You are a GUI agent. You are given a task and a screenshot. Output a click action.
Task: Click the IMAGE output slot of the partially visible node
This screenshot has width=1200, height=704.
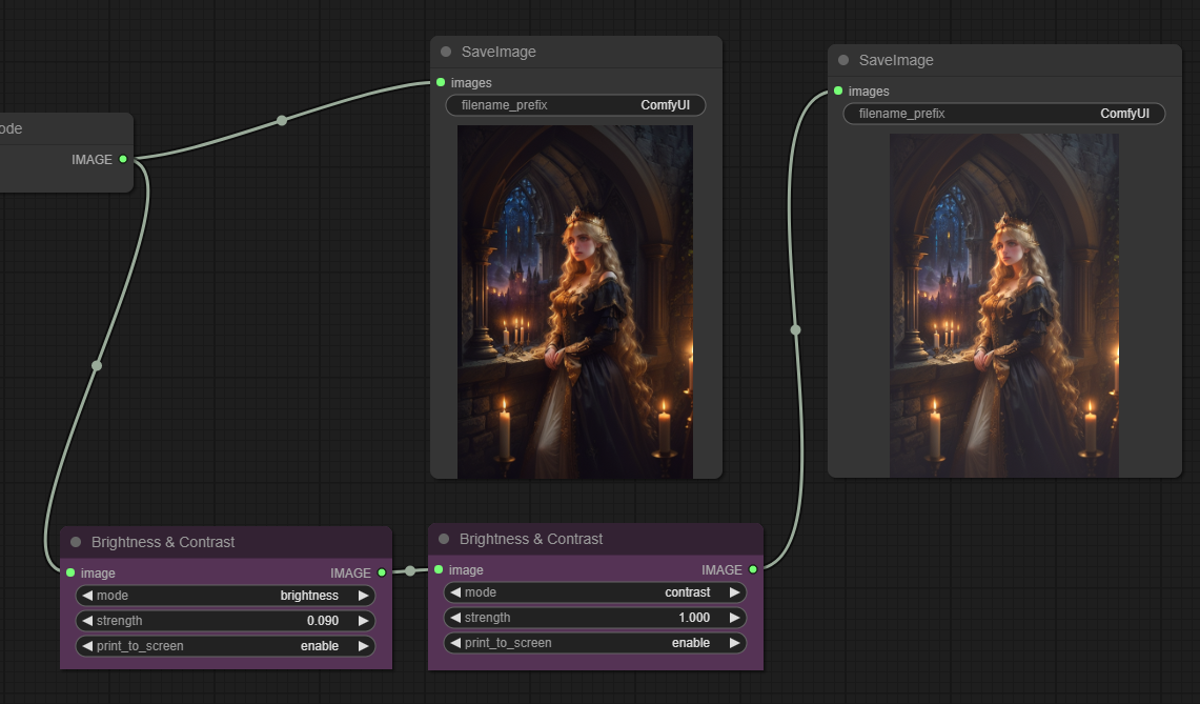click(125, 159)
